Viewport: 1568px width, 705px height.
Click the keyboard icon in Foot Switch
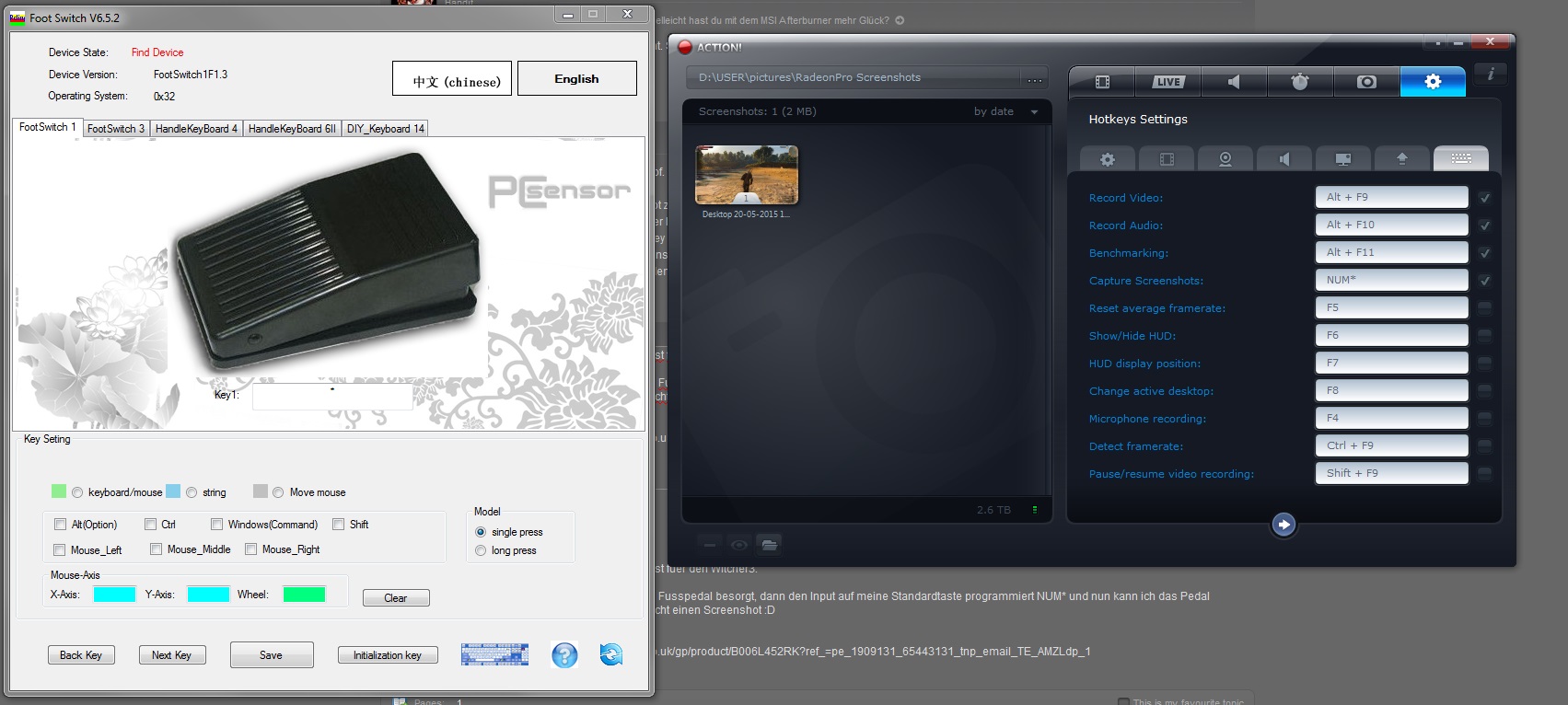494,654
